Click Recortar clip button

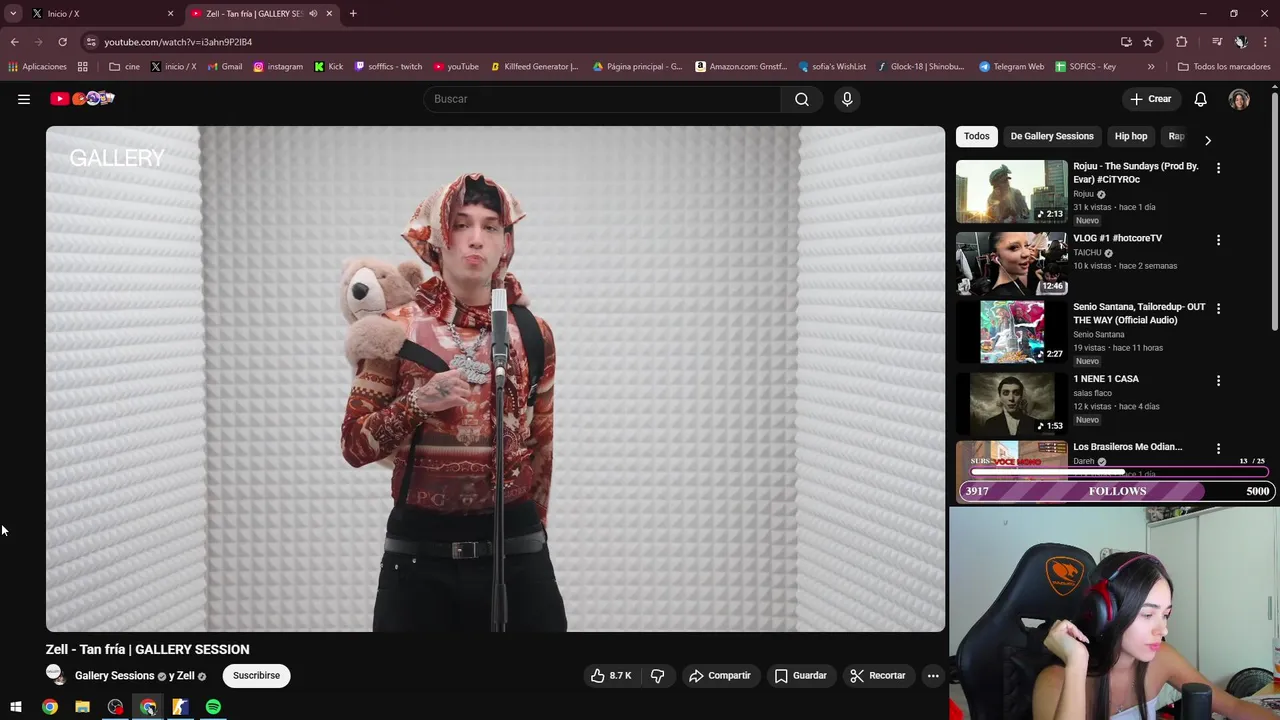click(878, 676)
